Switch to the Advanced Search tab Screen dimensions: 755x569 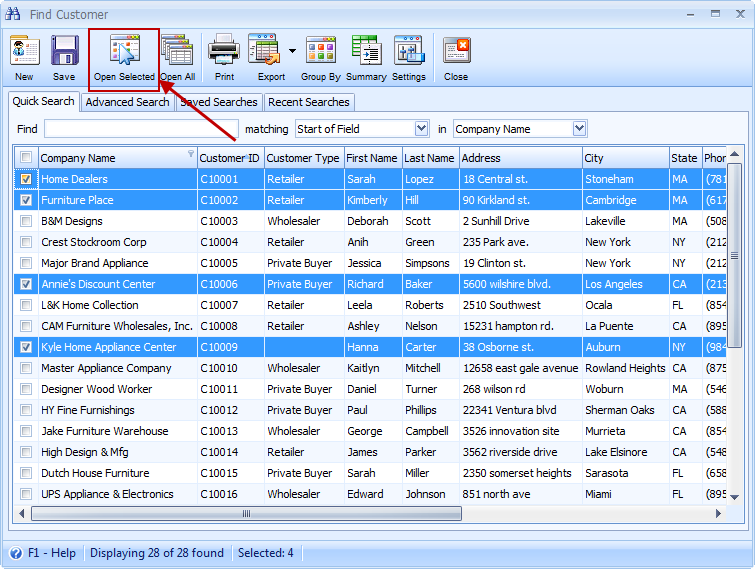(127, 102)
